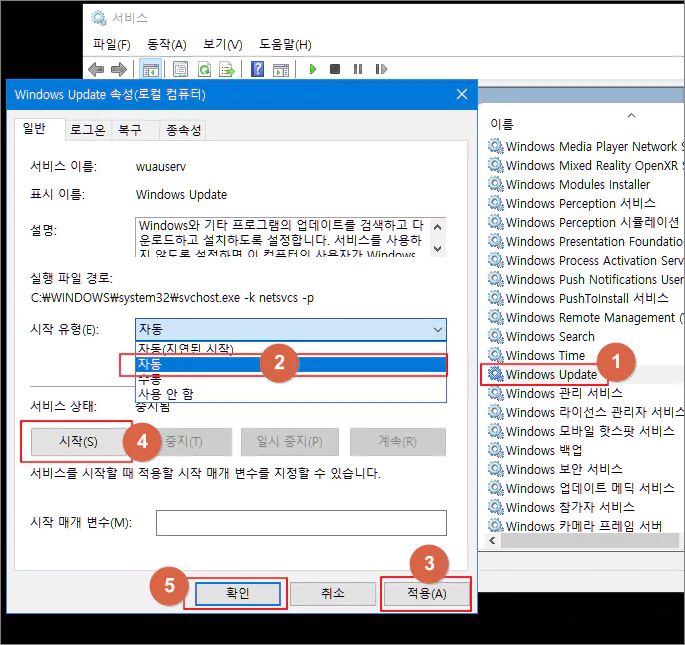The image size is (685, 645).
Task: Click the Refresh toolbar icon
Action: (204, 69)
